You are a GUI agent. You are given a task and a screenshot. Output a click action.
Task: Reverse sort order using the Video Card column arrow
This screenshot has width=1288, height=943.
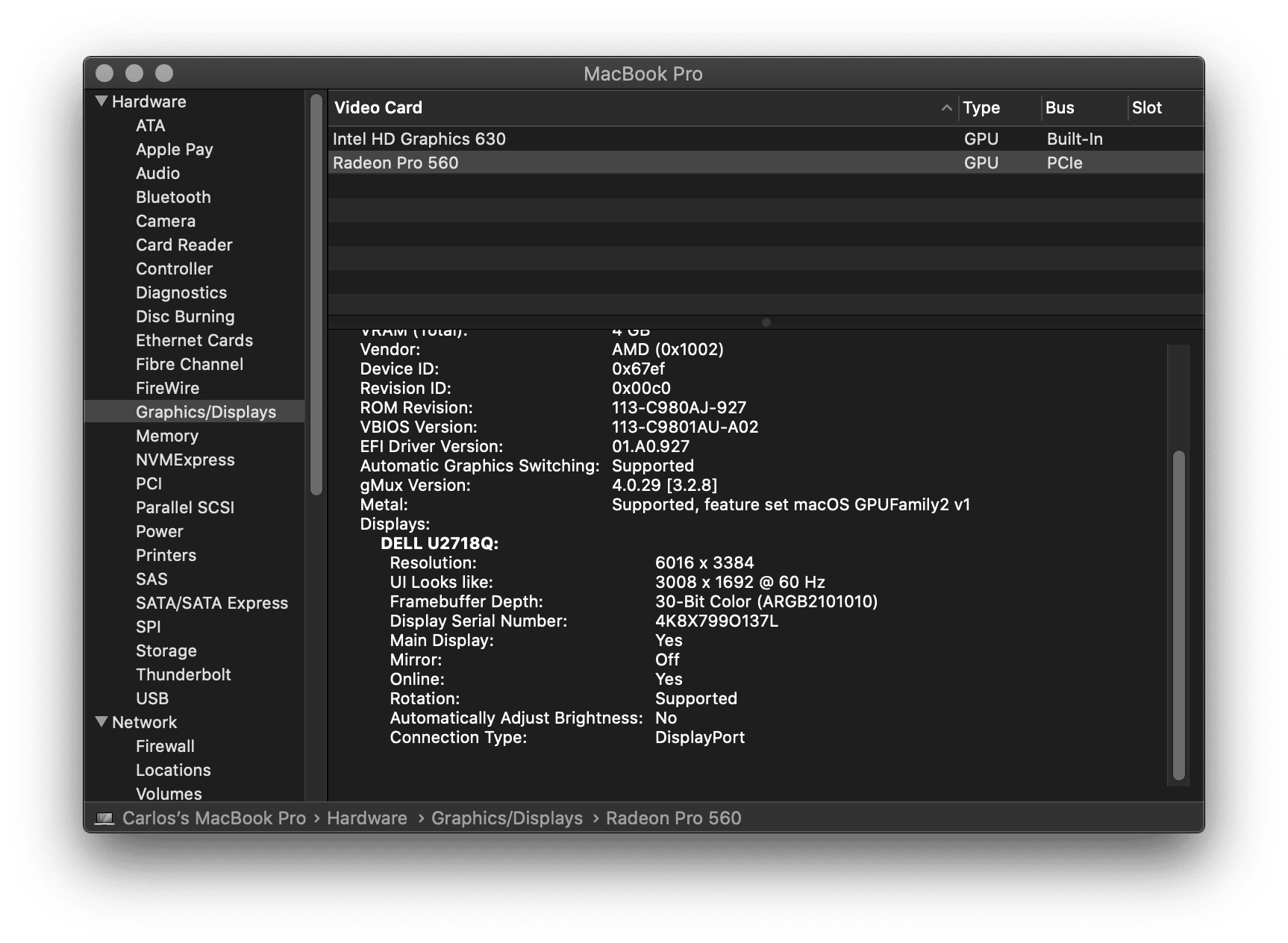point(946,107)
